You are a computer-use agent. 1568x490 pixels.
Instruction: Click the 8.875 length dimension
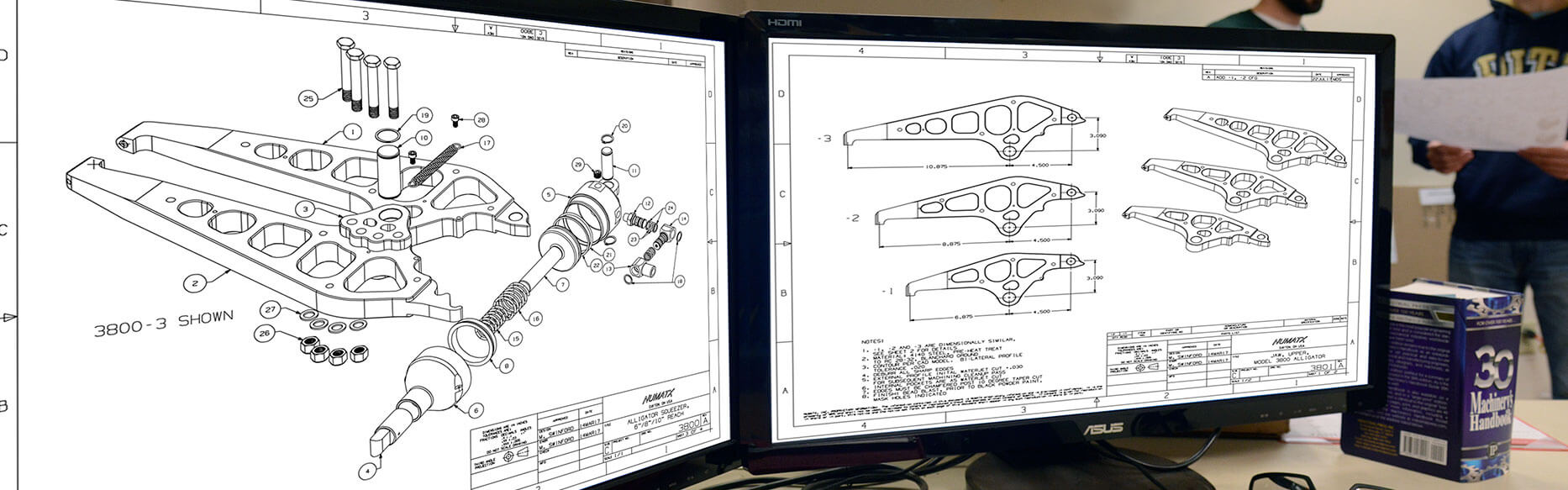(x=950, y=244)
